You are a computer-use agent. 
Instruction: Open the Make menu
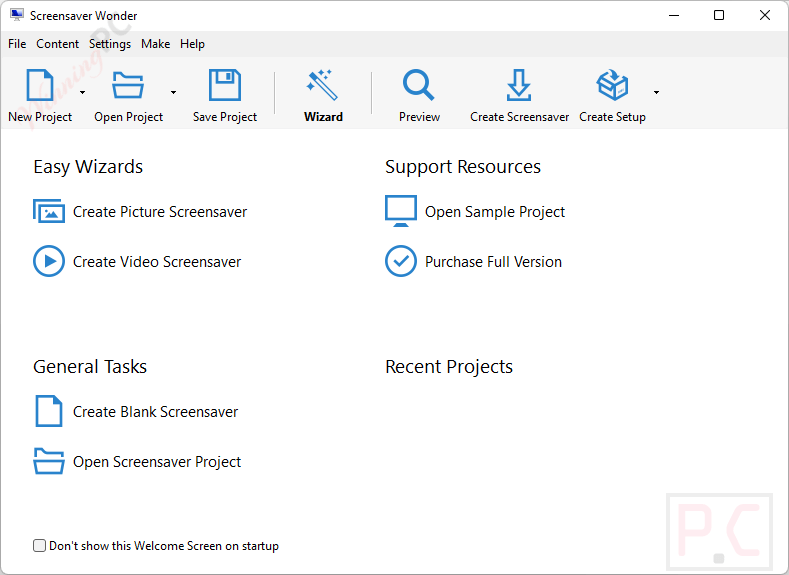(155, 44)
